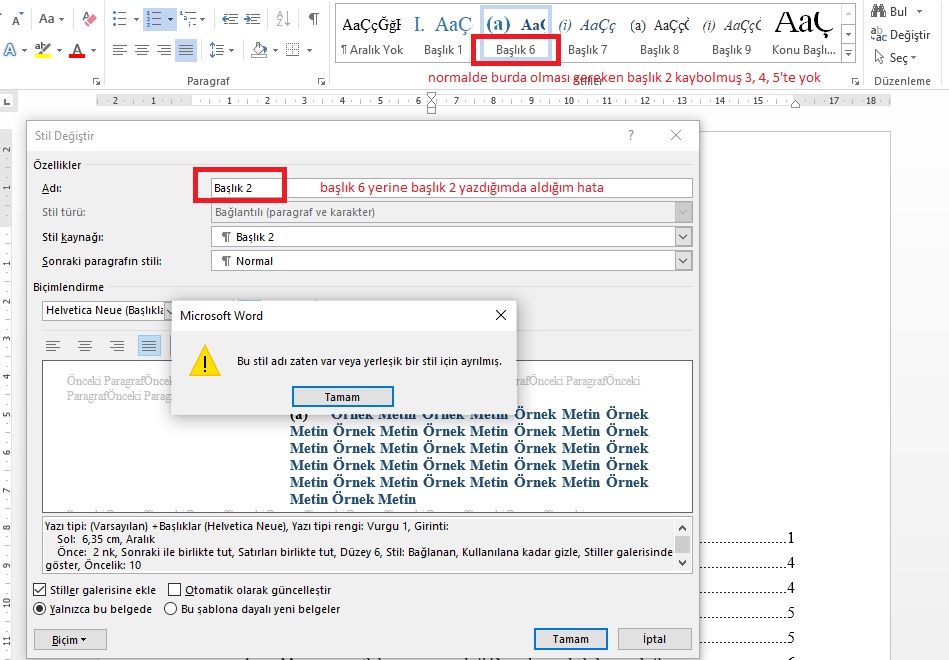The height and width of the screenshot is (660, 949).
Task: Open the Biçim dropdown button
Action: 70,639
